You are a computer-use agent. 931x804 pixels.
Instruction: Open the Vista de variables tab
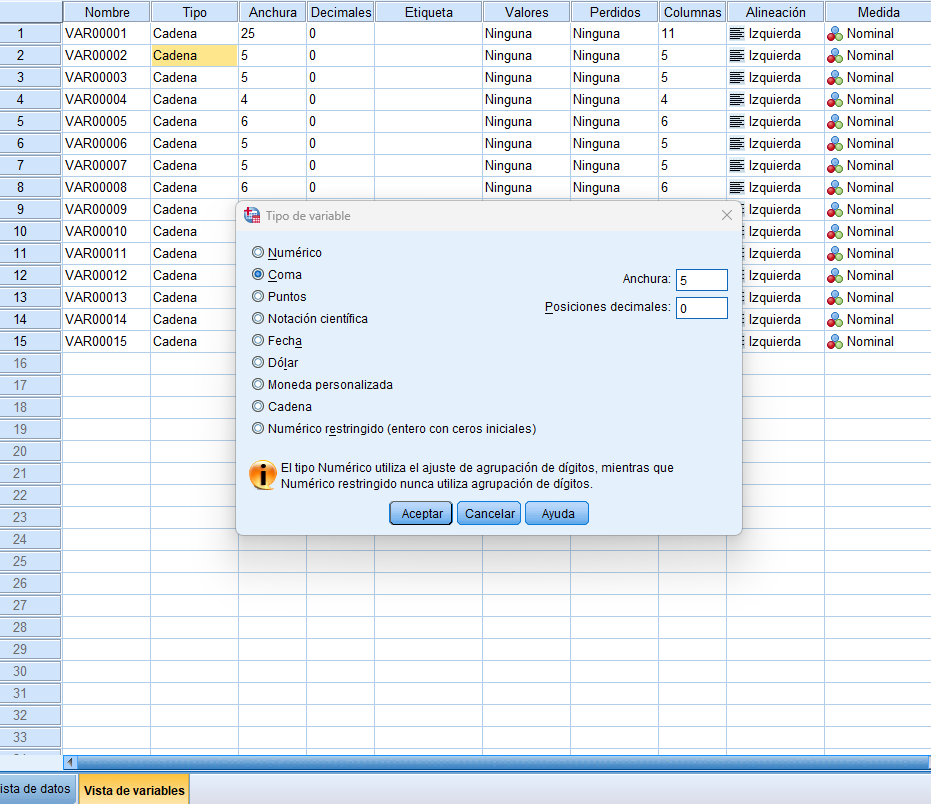[134, 790]
